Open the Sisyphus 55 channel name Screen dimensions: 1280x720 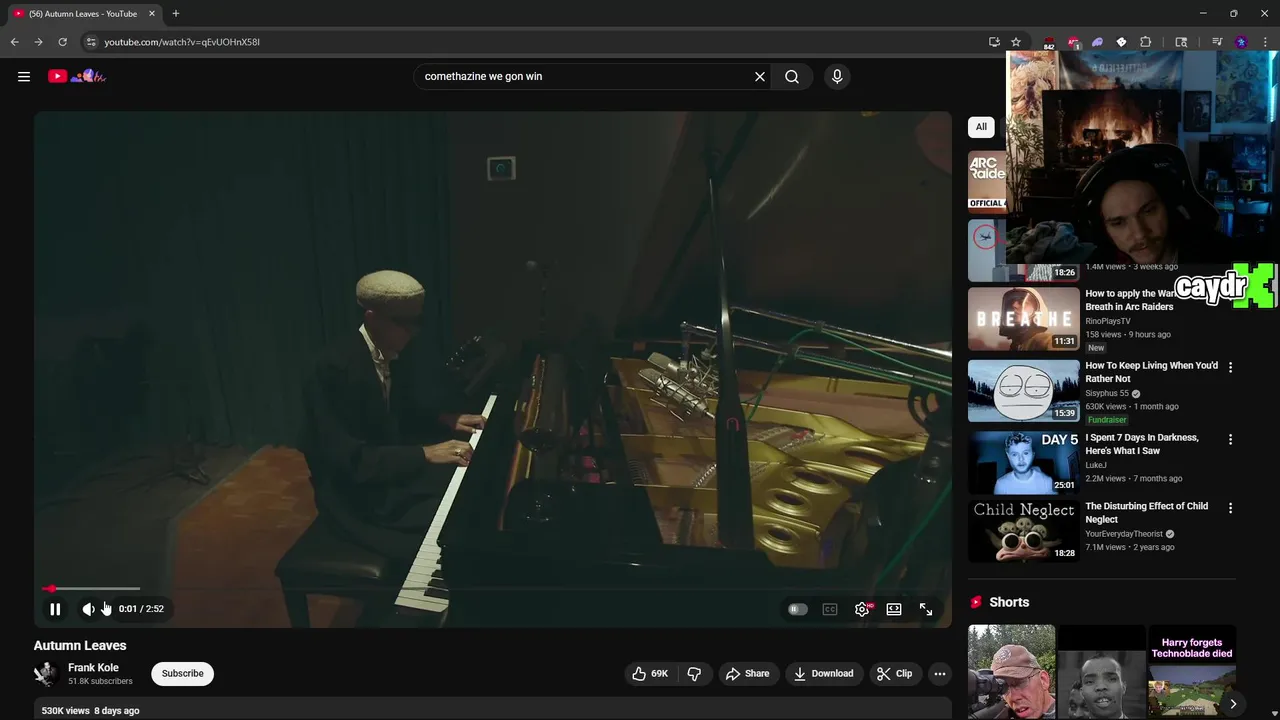click(1107, 393)
